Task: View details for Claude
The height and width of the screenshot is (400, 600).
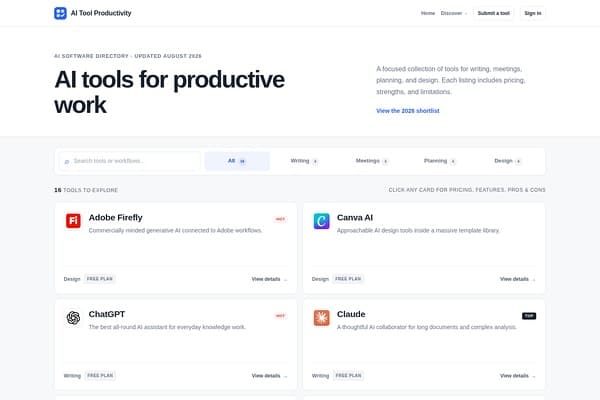Action: 517,376
